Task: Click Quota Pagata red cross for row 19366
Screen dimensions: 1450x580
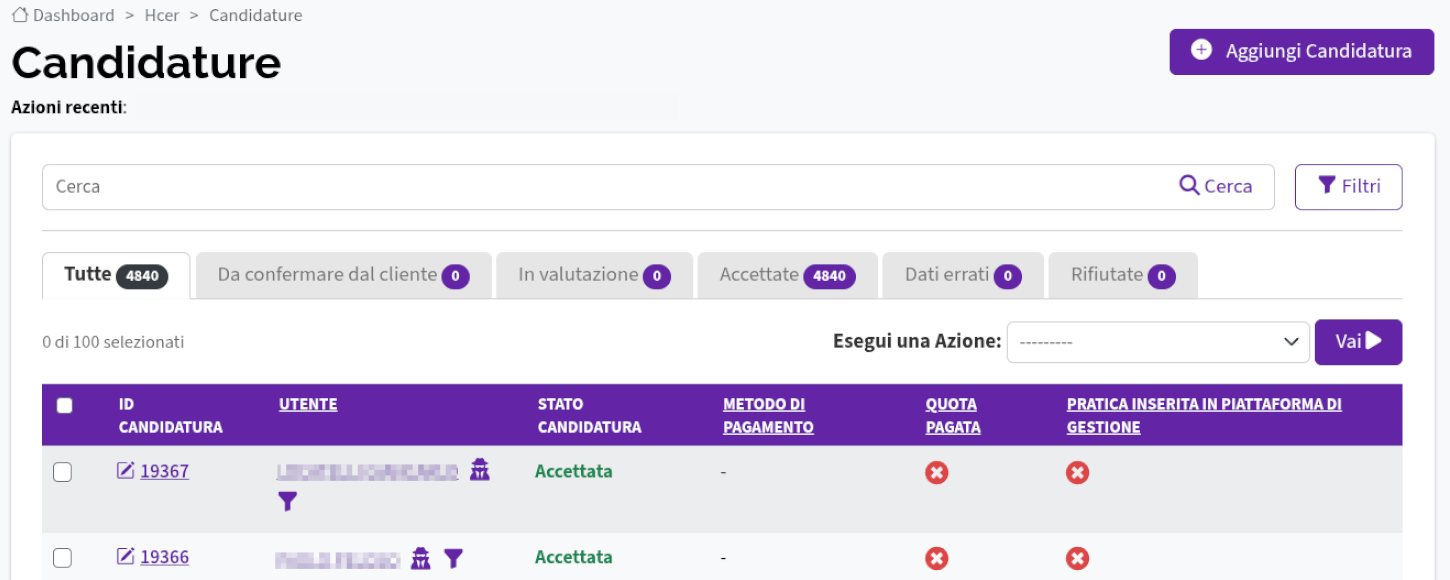Action: [x=937, y=558]
